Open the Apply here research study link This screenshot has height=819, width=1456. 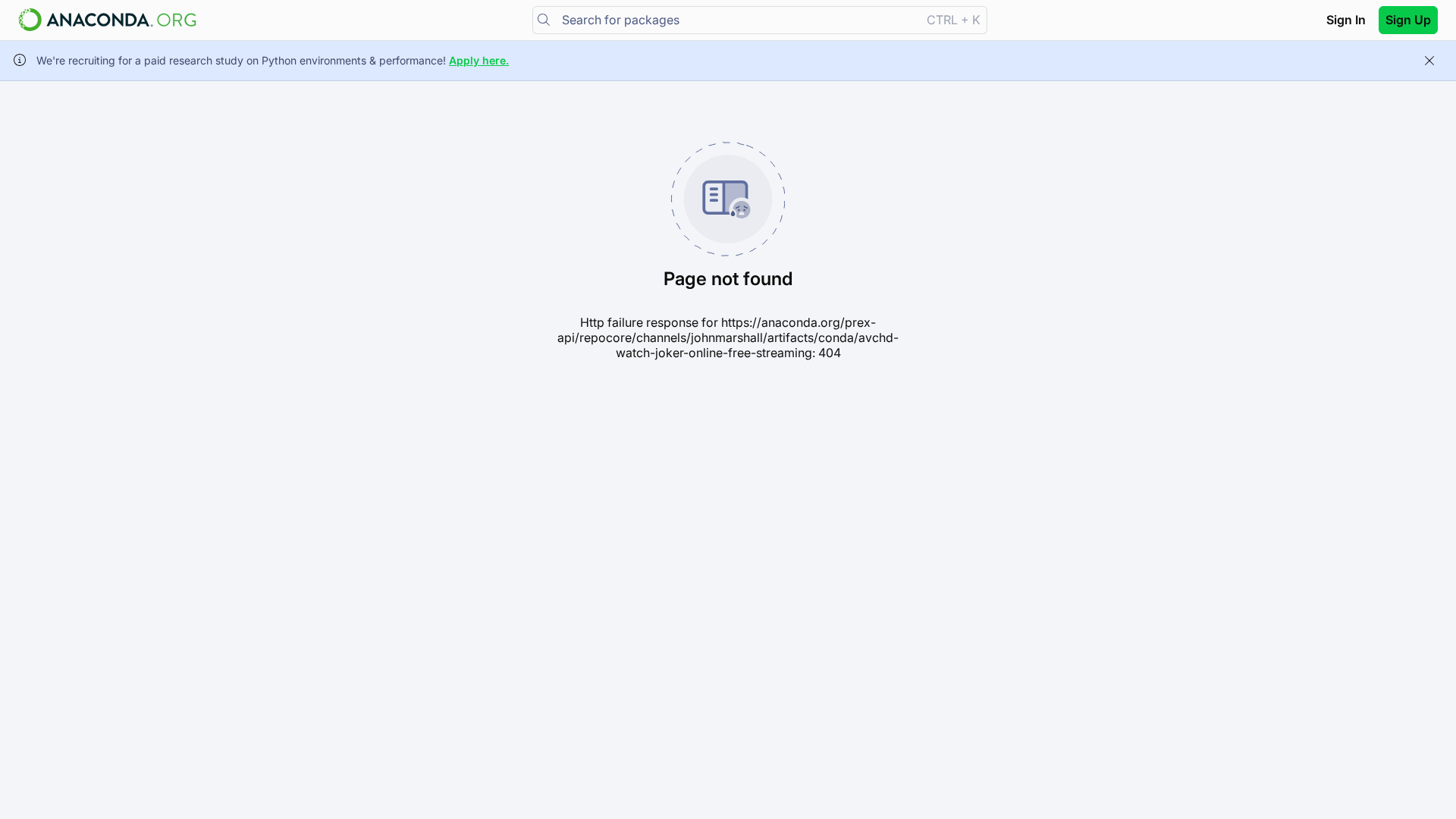(479, 61)
